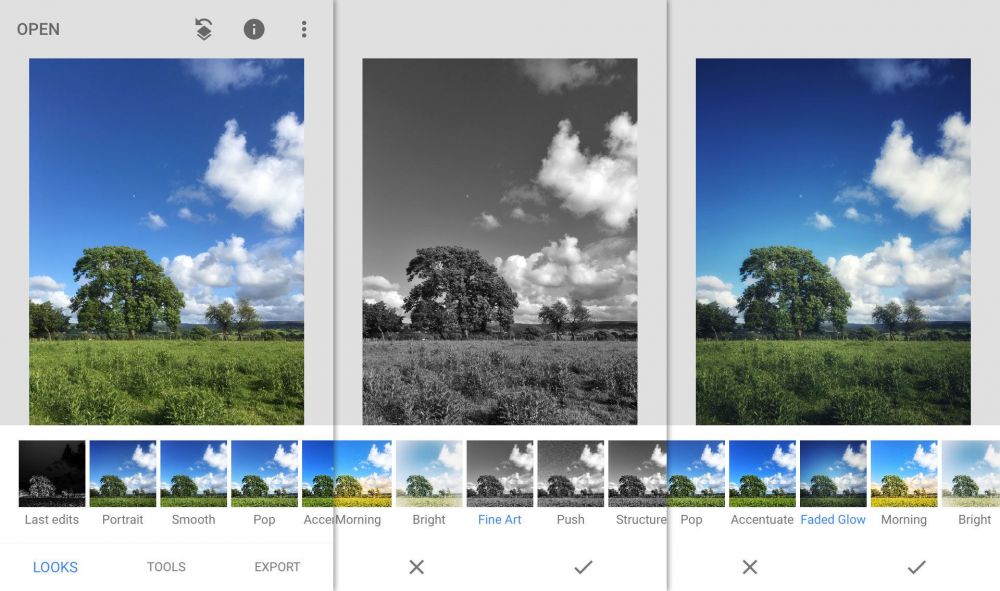
Task: Reselect the highlighted Fine Art label
Action: pos(499,519)
